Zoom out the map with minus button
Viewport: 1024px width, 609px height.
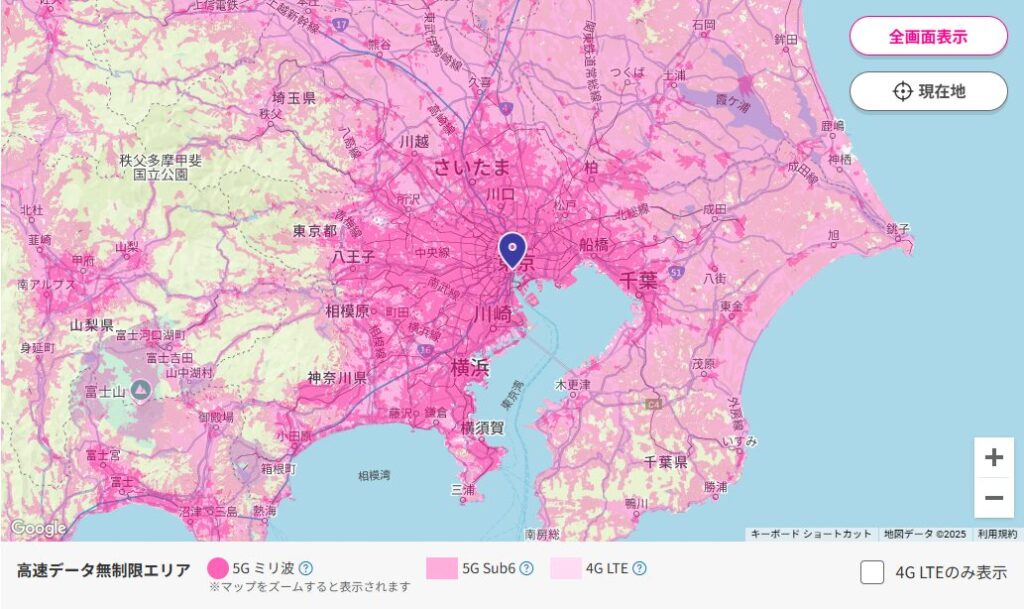tap(994, 498)
